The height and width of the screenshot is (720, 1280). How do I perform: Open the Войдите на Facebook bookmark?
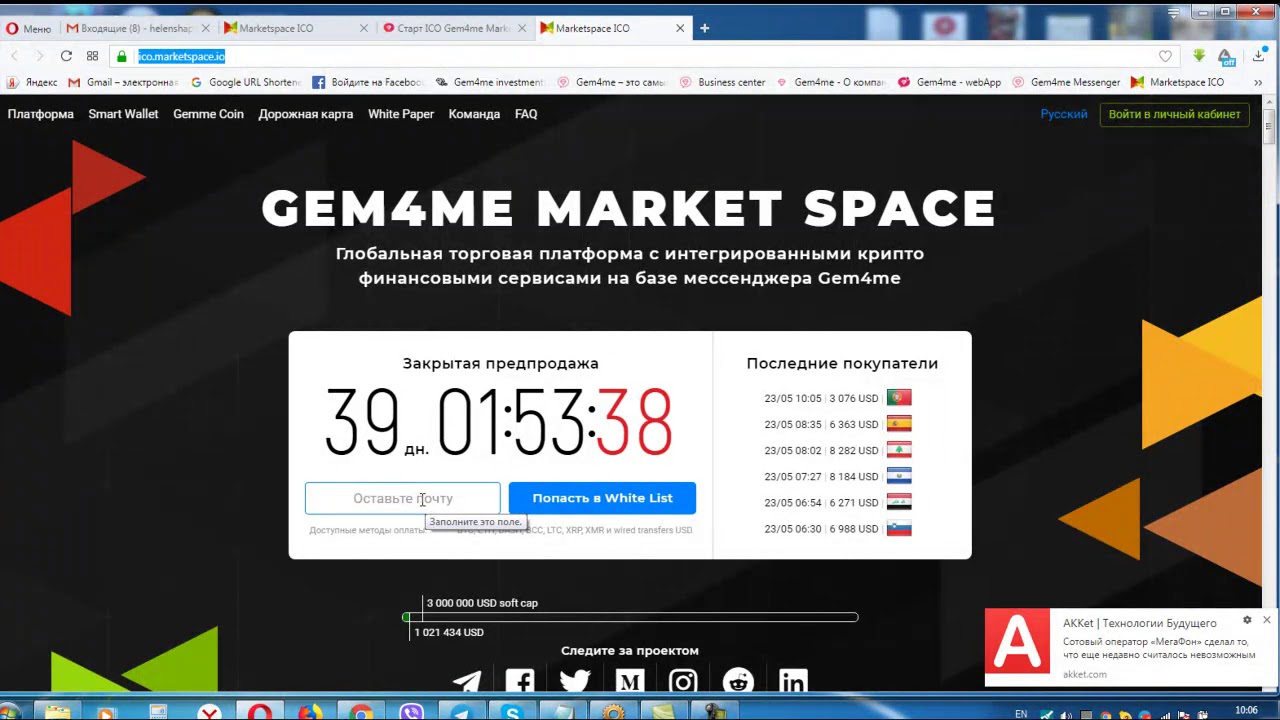pyautogui.click(x=368, y=82)
